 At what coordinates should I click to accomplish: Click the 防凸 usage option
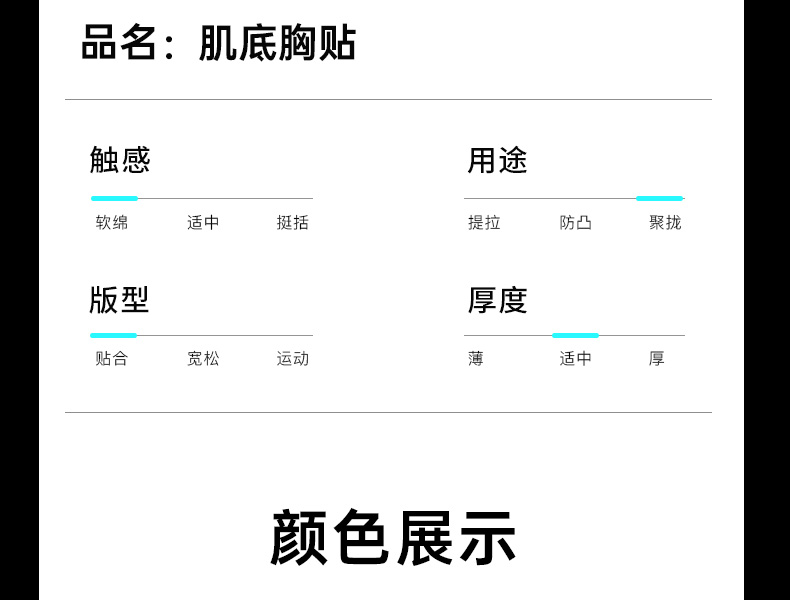tap(576, 222)
